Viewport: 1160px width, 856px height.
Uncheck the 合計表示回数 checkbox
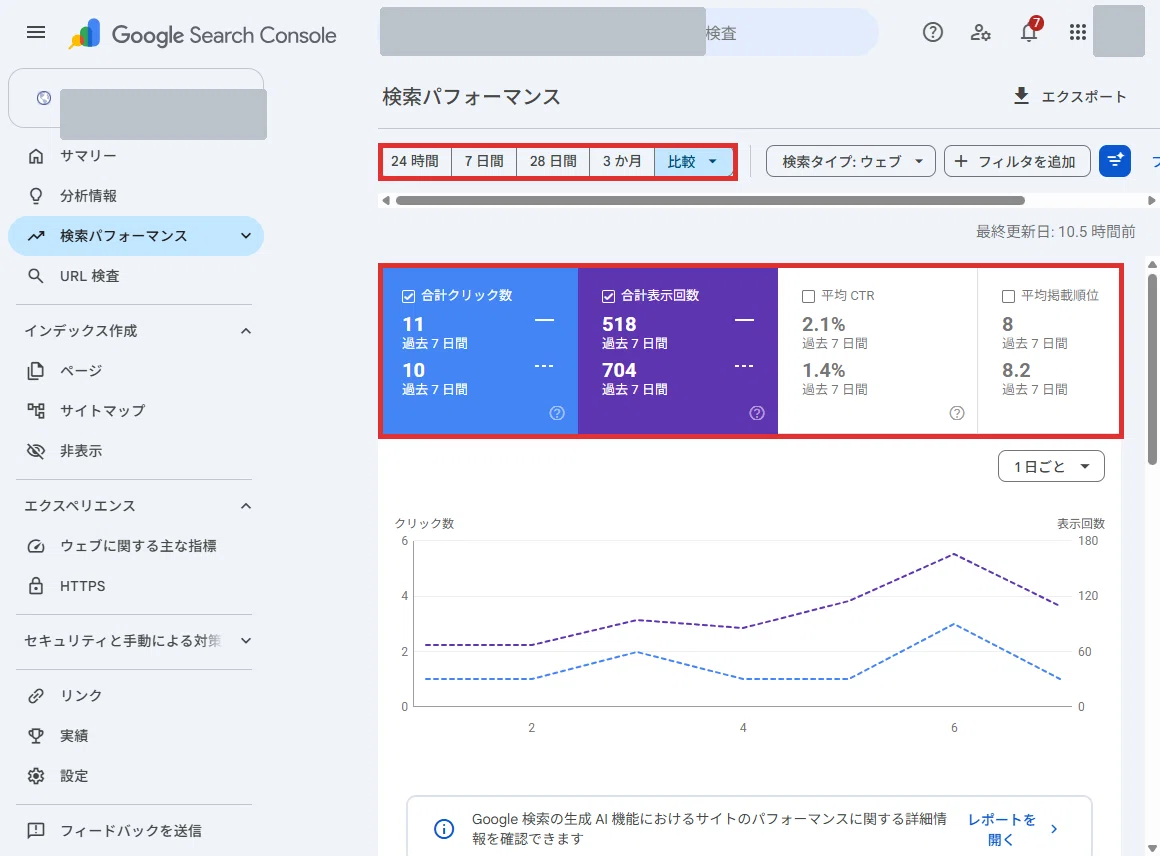pyautogui.click(x=608, y=296)
